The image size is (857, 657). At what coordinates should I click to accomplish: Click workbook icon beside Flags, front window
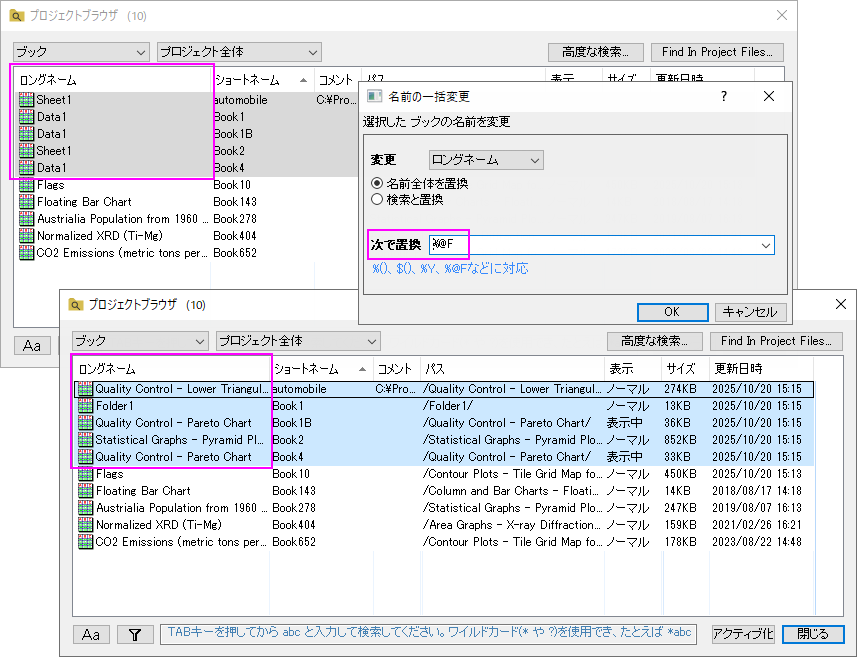(x=85, y=474)
